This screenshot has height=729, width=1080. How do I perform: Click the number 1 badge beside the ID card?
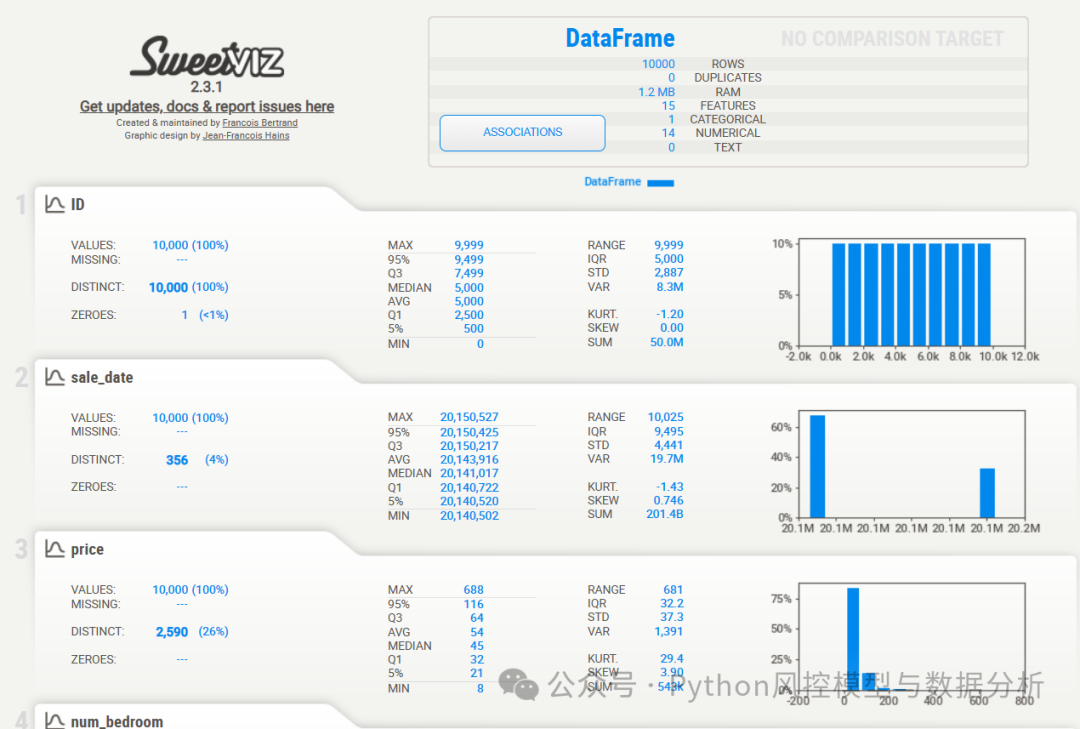[18, 204]
